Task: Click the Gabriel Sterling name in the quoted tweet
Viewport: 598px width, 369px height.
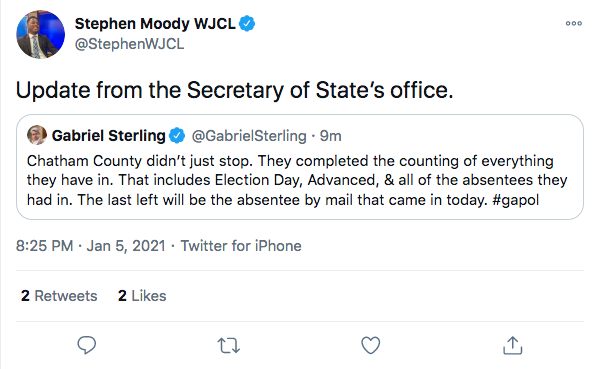Action: tap(108, 136)
